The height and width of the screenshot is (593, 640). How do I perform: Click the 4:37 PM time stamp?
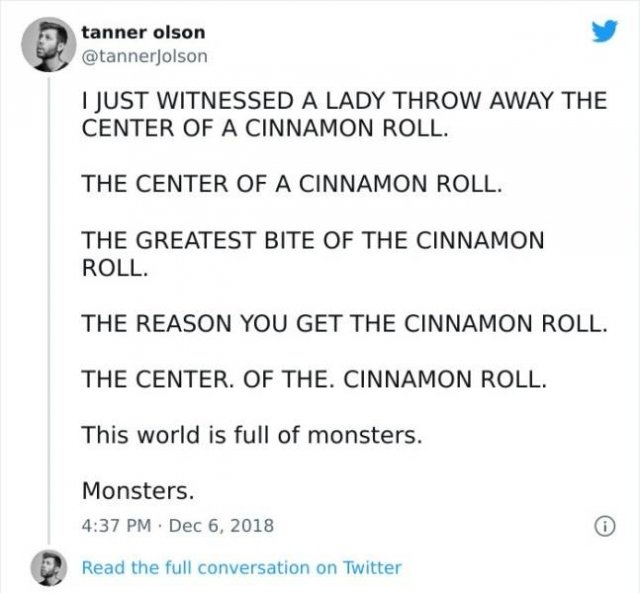[x=115, y=524]
